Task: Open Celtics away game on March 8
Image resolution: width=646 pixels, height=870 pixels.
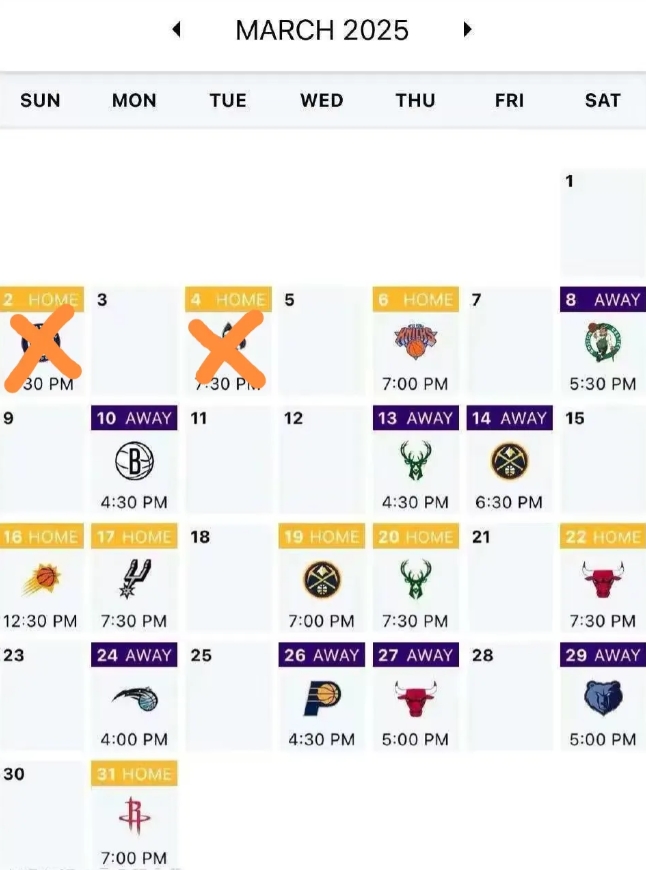Action: pyautogui.click(x=603, y=341)
